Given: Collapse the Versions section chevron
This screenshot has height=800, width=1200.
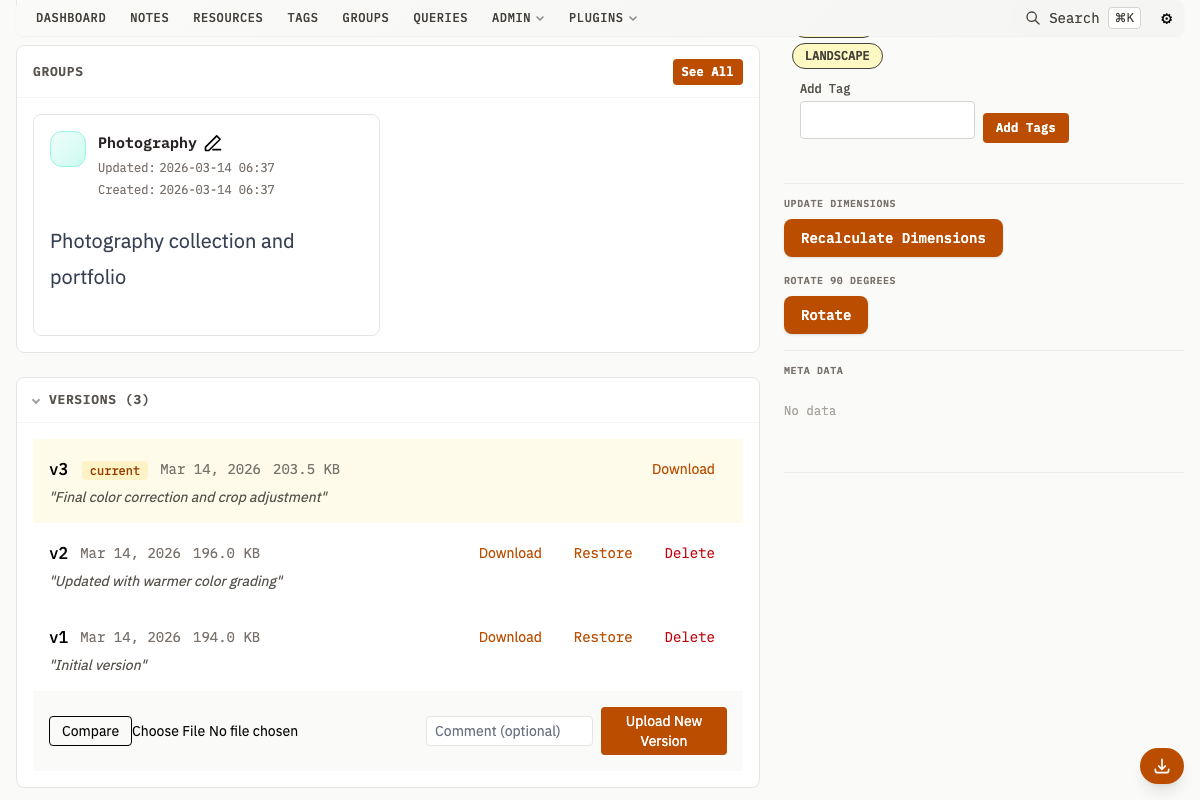Looking at the screenshot, I should (36, 400).
